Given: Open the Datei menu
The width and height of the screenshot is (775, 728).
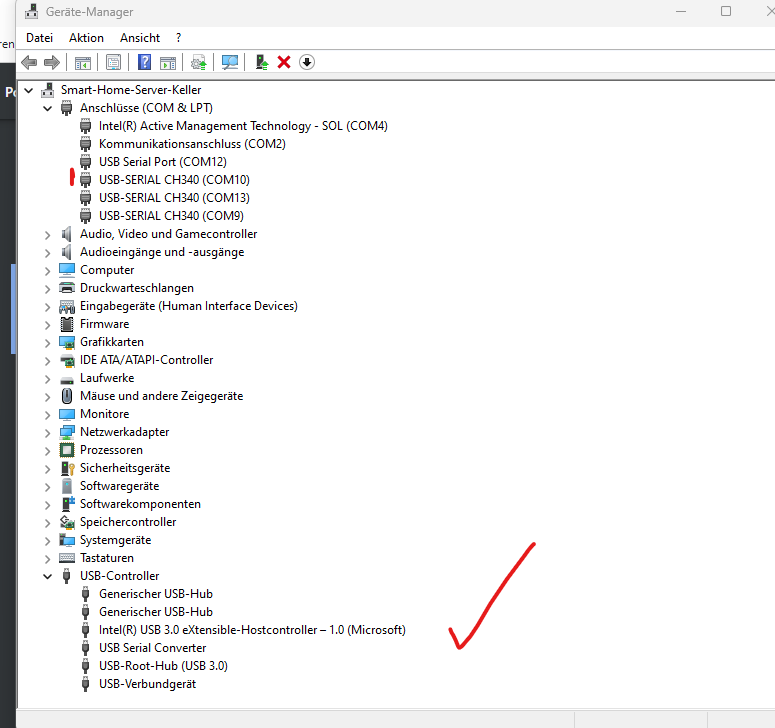Looking at the screenshot, I should click(x=40, y=38).
